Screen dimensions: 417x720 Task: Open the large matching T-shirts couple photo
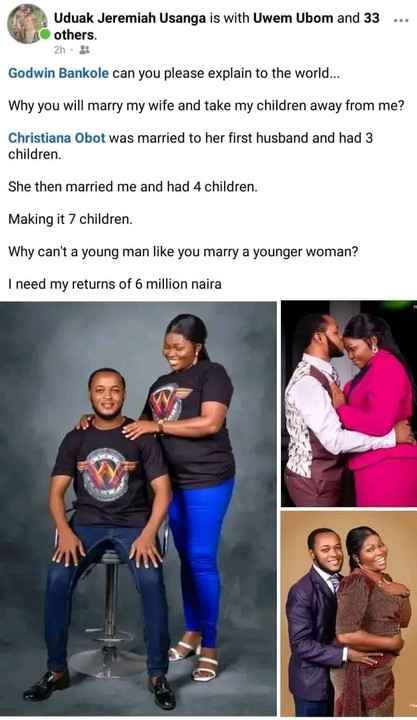click(x=138, y=508)
